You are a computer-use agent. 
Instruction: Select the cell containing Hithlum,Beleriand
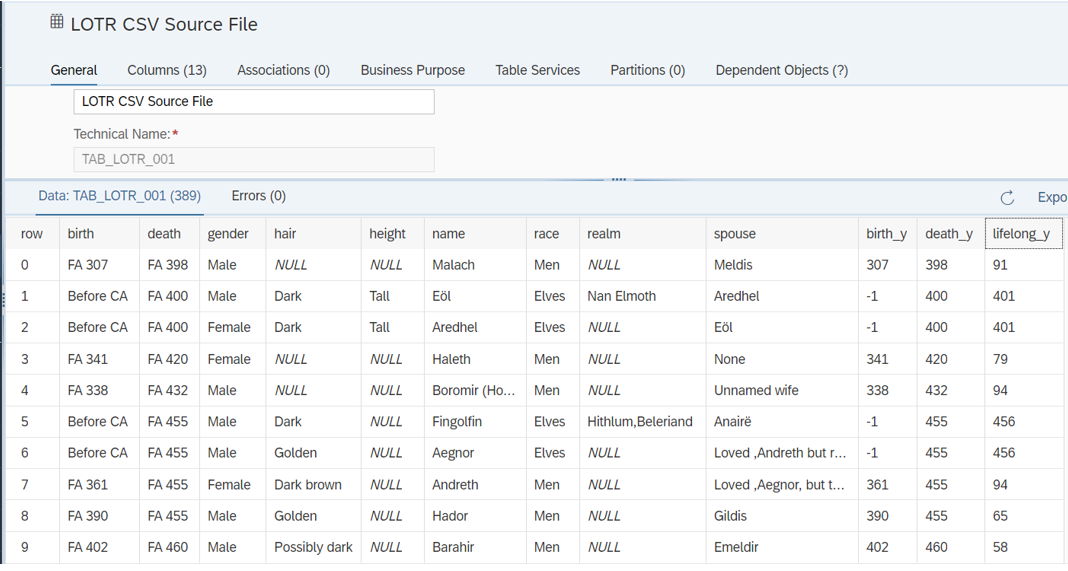click(640, 422)
